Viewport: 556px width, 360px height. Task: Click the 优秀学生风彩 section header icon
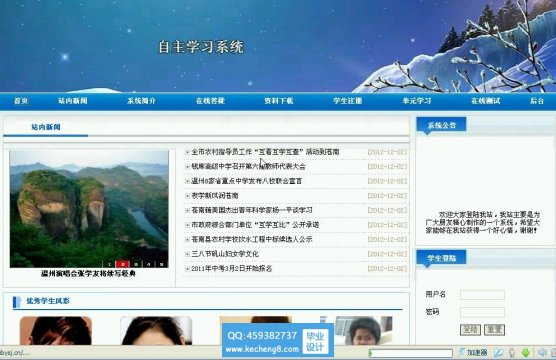point(17,302)
